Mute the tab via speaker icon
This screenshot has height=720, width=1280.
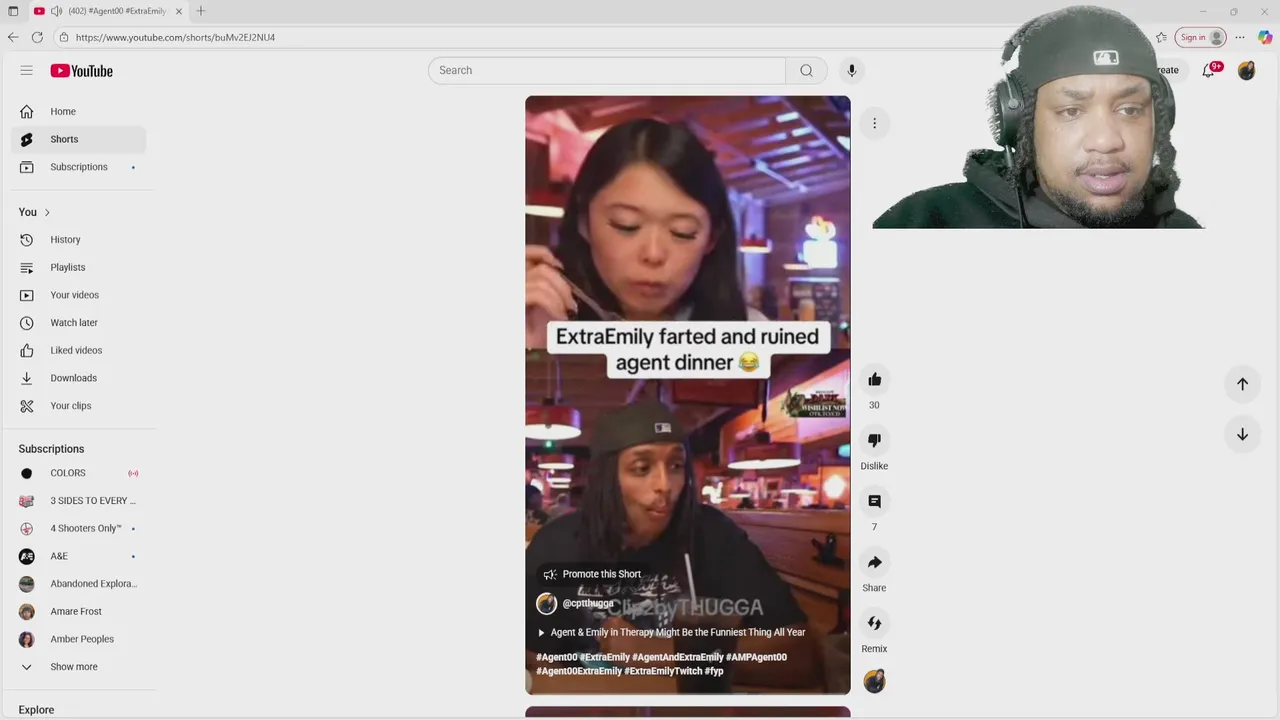[56, 11]
